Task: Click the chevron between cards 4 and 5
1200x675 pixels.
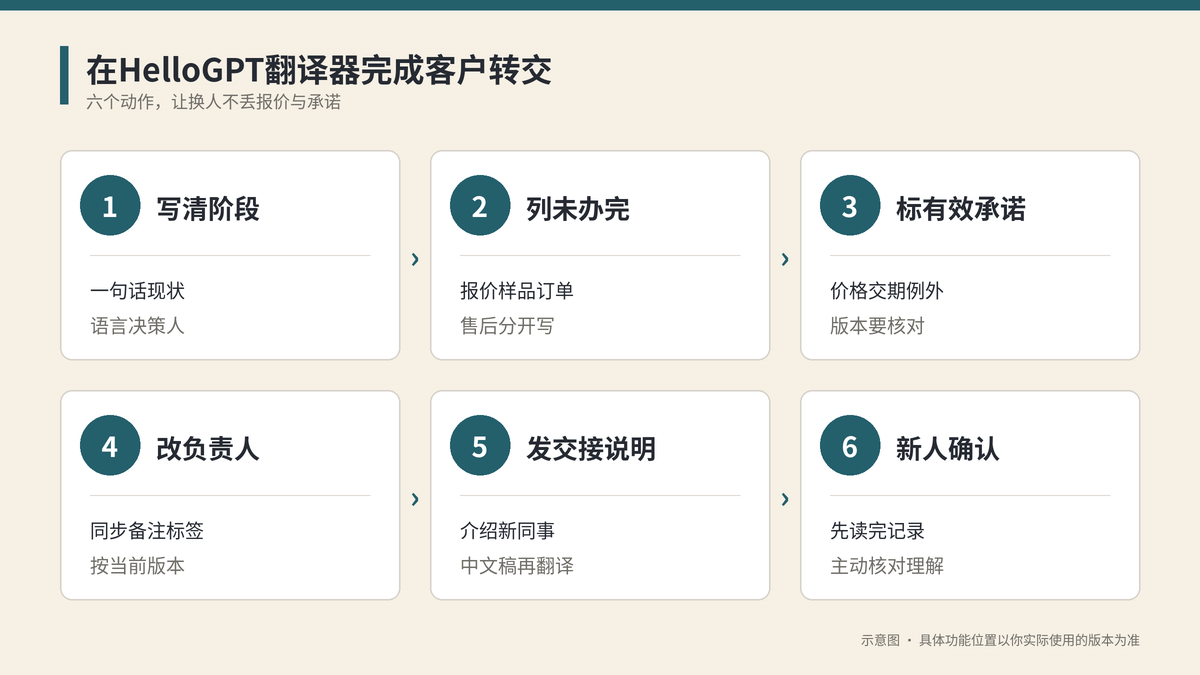Action: pyautogui.click(x=415, y=499)
